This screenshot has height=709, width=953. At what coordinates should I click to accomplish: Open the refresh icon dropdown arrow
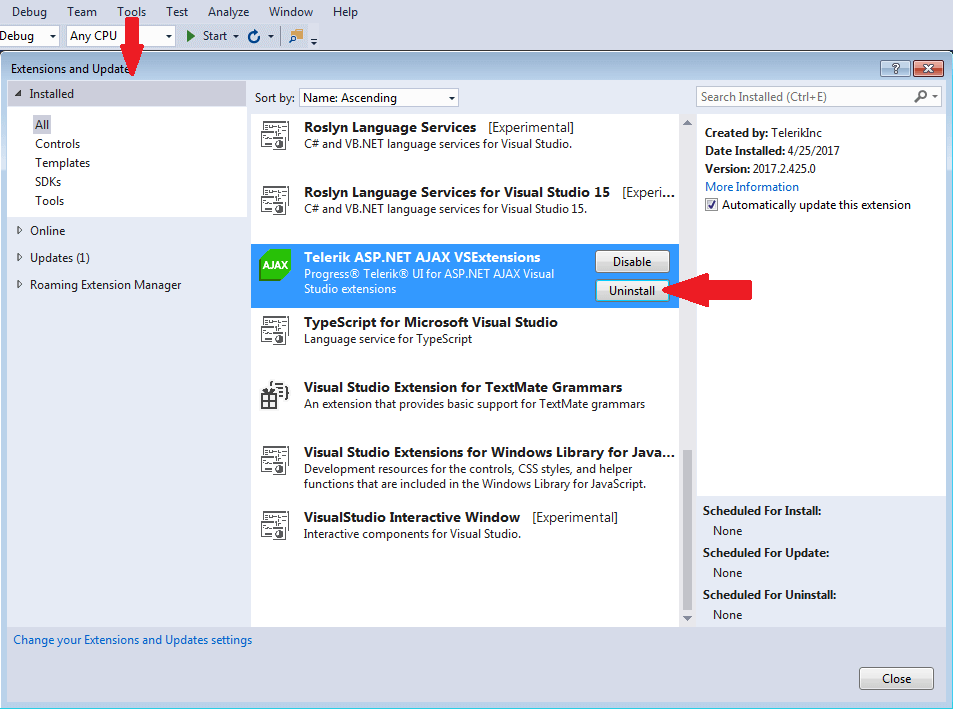(270, 36)
